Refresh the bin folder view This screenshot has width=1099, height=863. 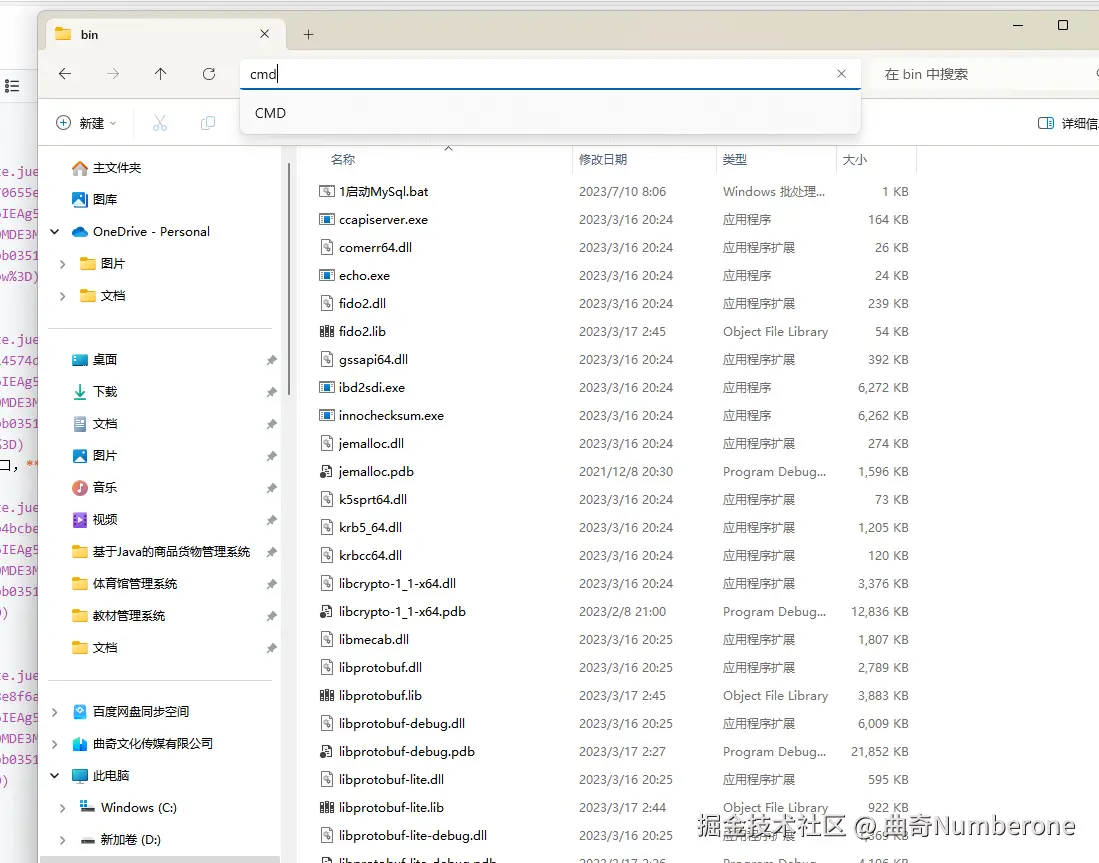[x=209, y=74]
